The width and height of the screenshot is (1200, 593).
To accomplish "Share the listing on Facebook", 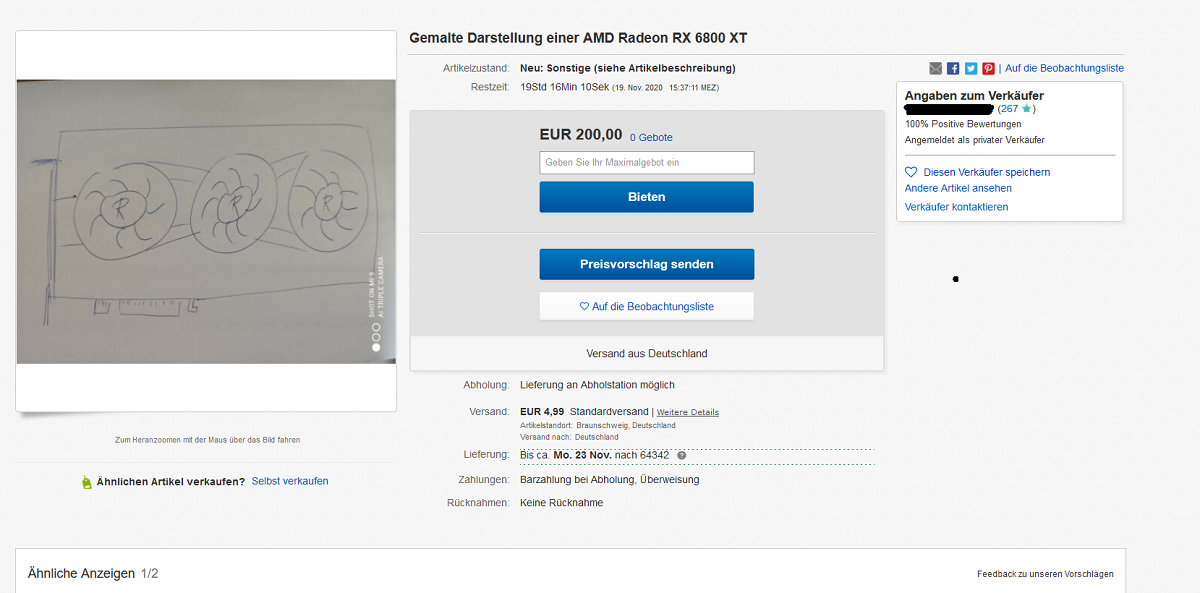I will [953, 68].
